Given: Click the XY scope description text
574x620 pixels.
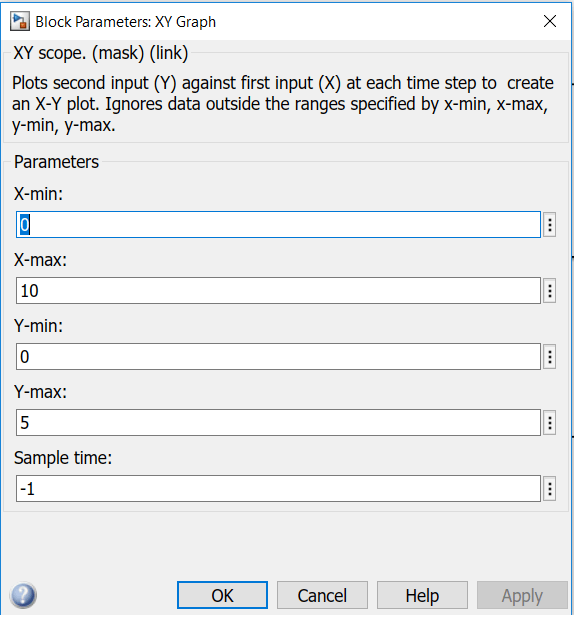Looking at the screenshot, I should pos(283,104).
